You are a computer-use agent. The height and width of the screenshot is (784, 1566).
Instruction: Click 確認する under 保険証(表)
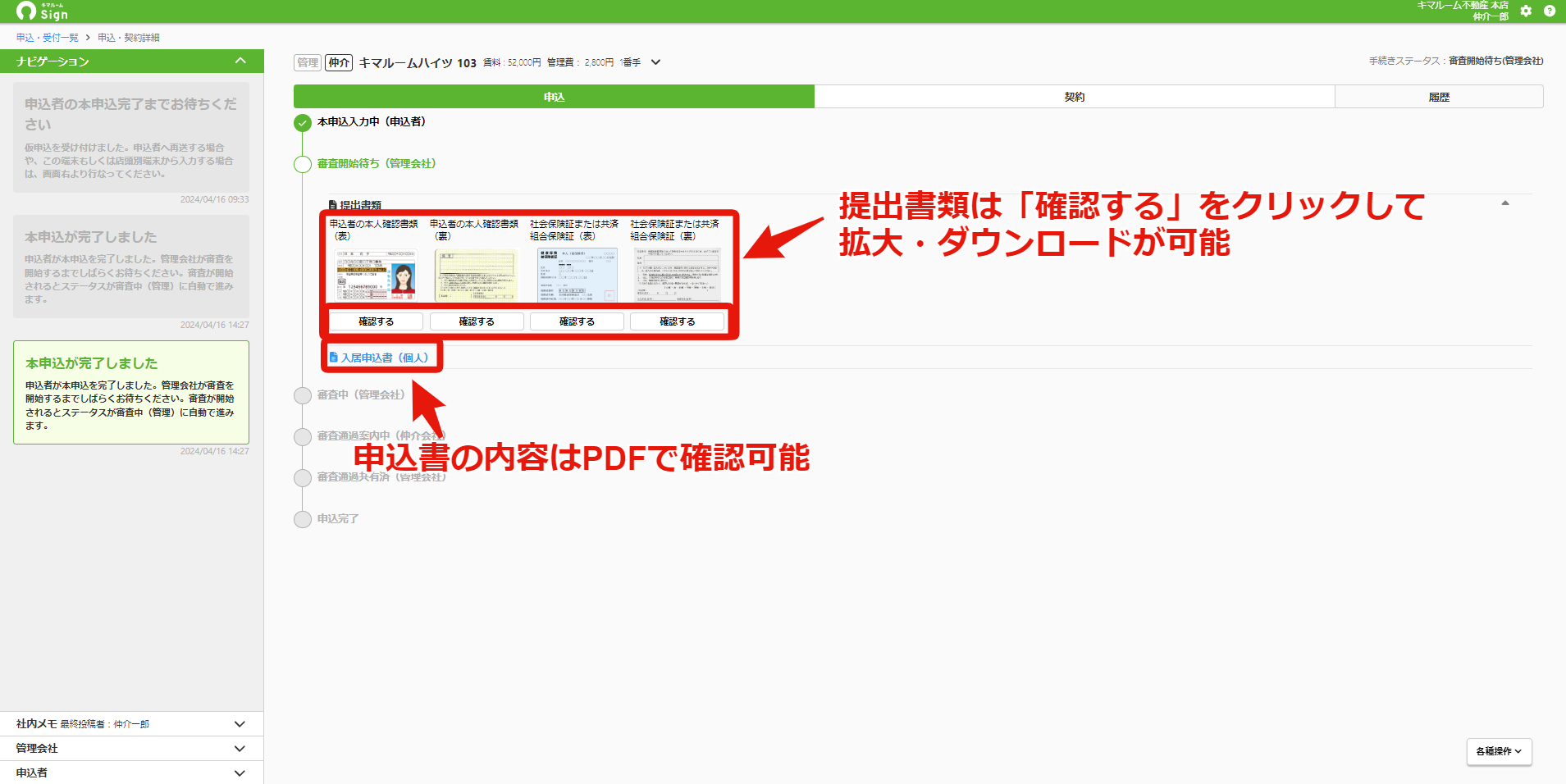(x=577, y=321)
